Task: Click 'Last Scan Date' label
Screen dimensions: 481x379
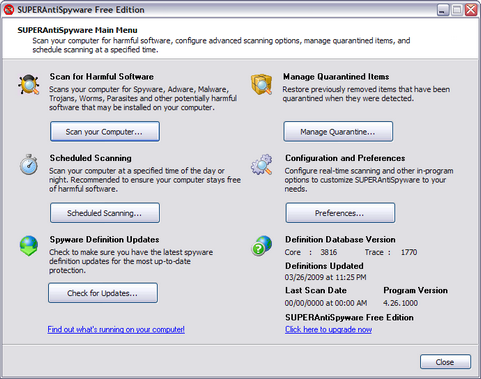Action: click(x=316, y=290)
